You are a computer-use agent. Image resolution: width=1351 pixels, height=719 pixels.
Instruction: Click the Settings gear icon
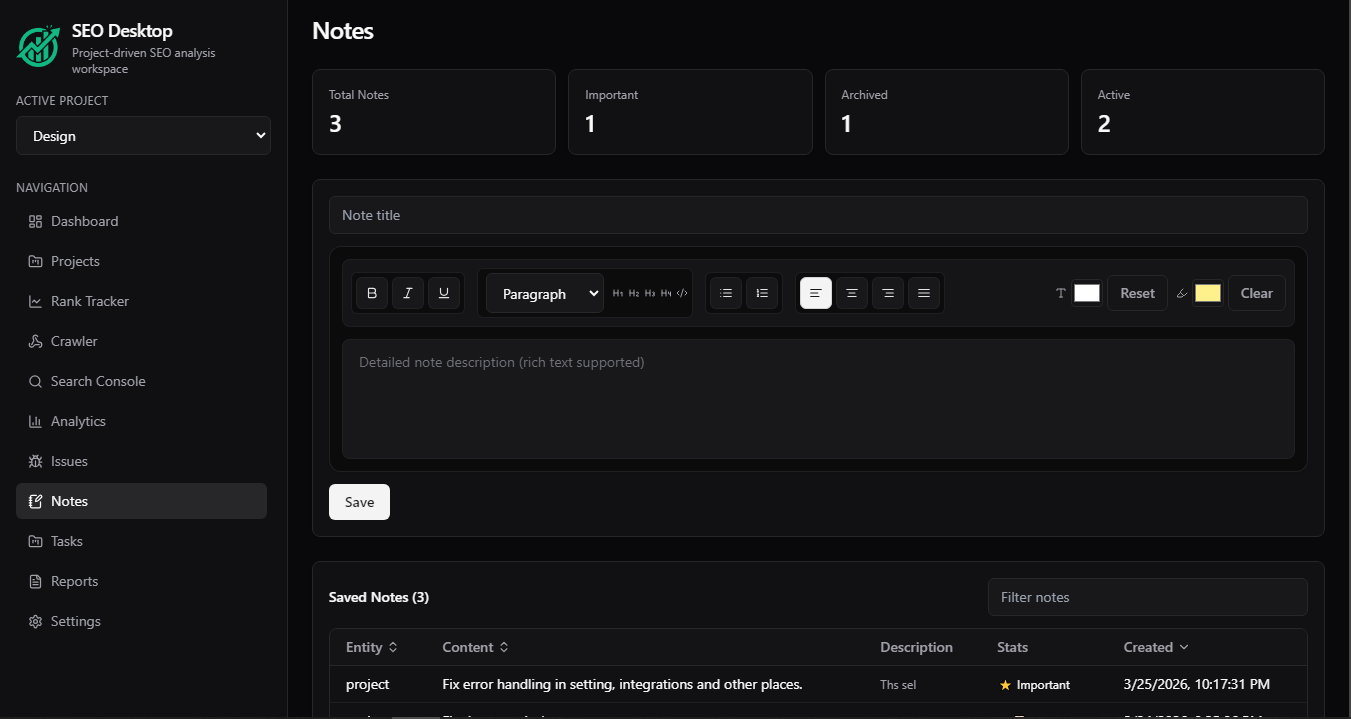[35, 621]
